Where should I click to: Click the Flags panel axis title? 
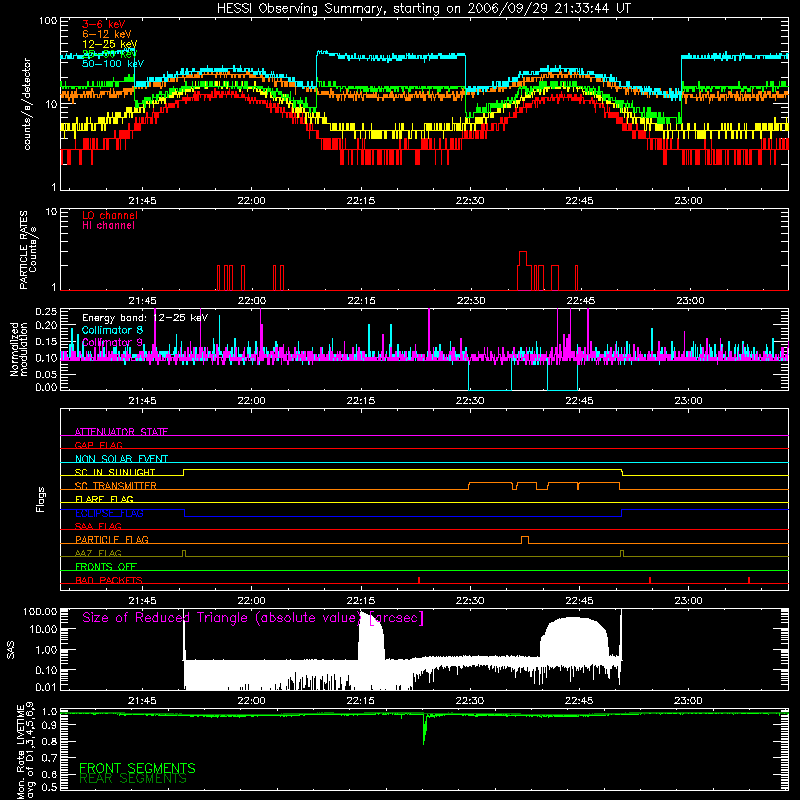41,499
